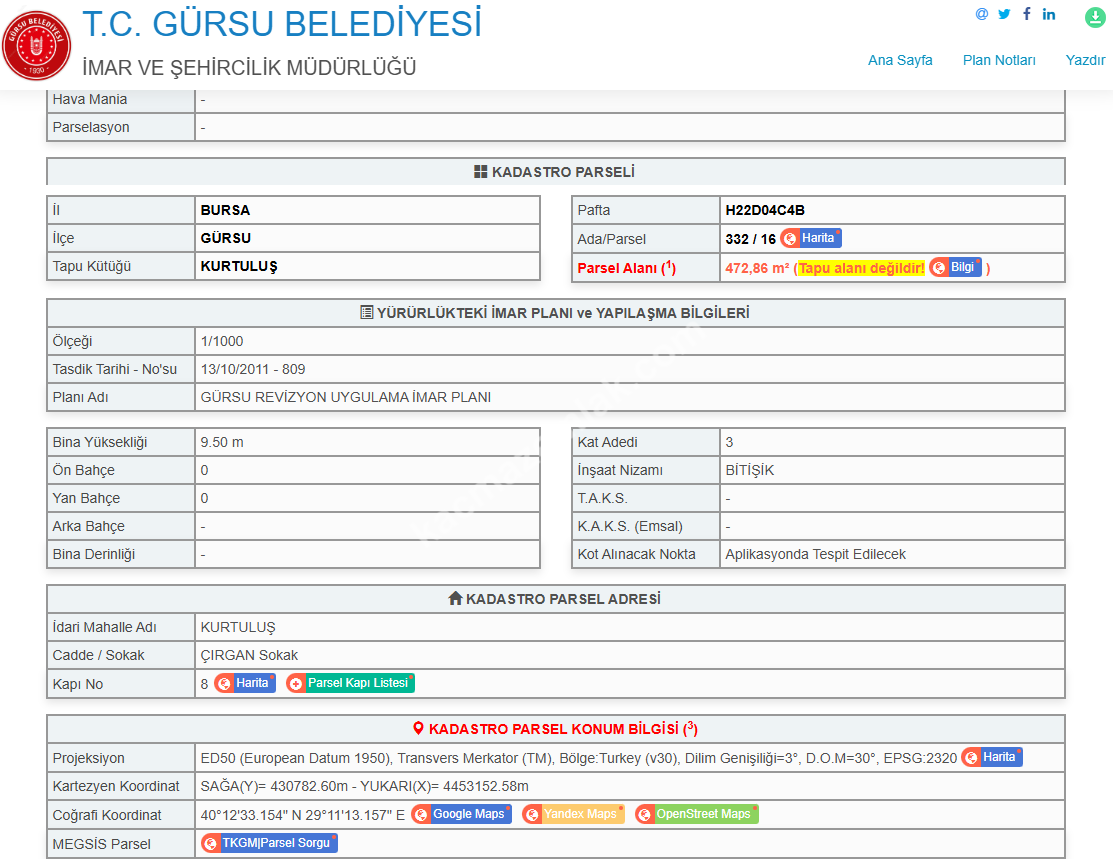The image size is (1113, 859).
Task: Open the Twitter icon in header
Action: pos(1004,14)
